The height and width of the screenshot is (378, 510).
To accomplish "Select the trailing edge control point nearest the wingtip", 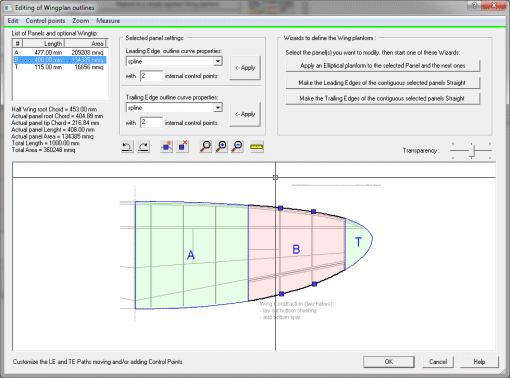I will coord(314,284).
